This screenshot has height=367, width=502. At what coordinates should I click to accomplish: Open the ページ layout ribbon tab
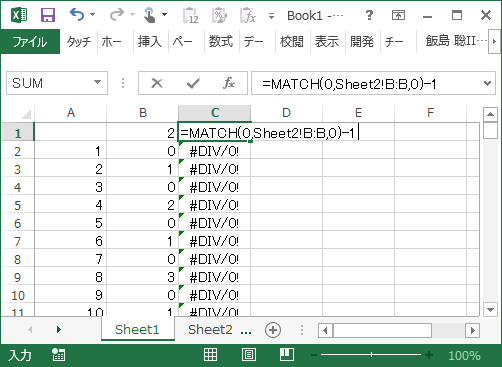coord(183,42)
